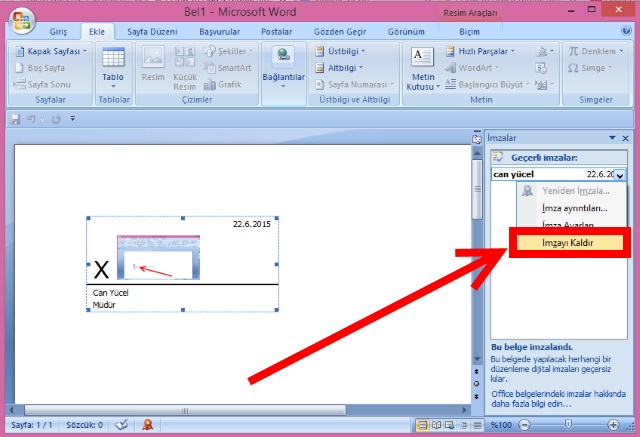Click the Resim picture icon
The width and height of the screenshot is (640, 437).
153,63
